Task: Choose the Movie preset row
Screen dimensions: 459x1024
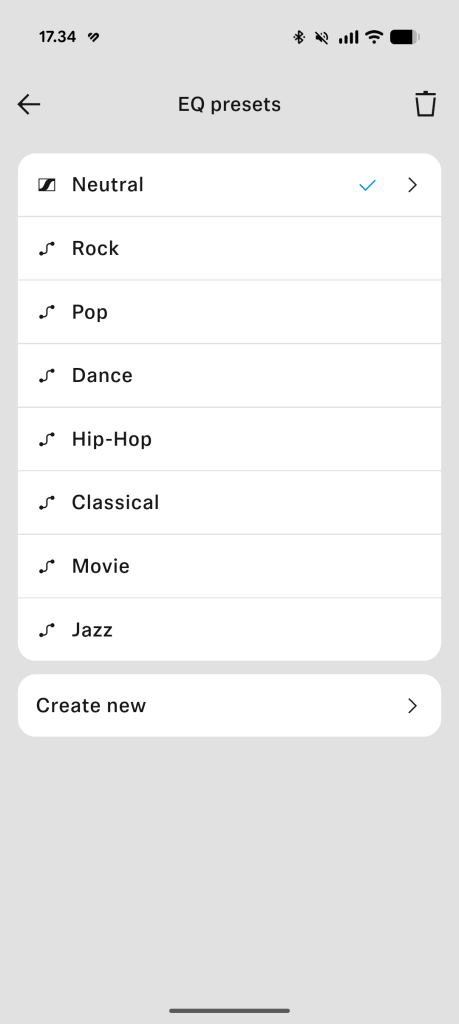Action: click(x=229, y=566)
